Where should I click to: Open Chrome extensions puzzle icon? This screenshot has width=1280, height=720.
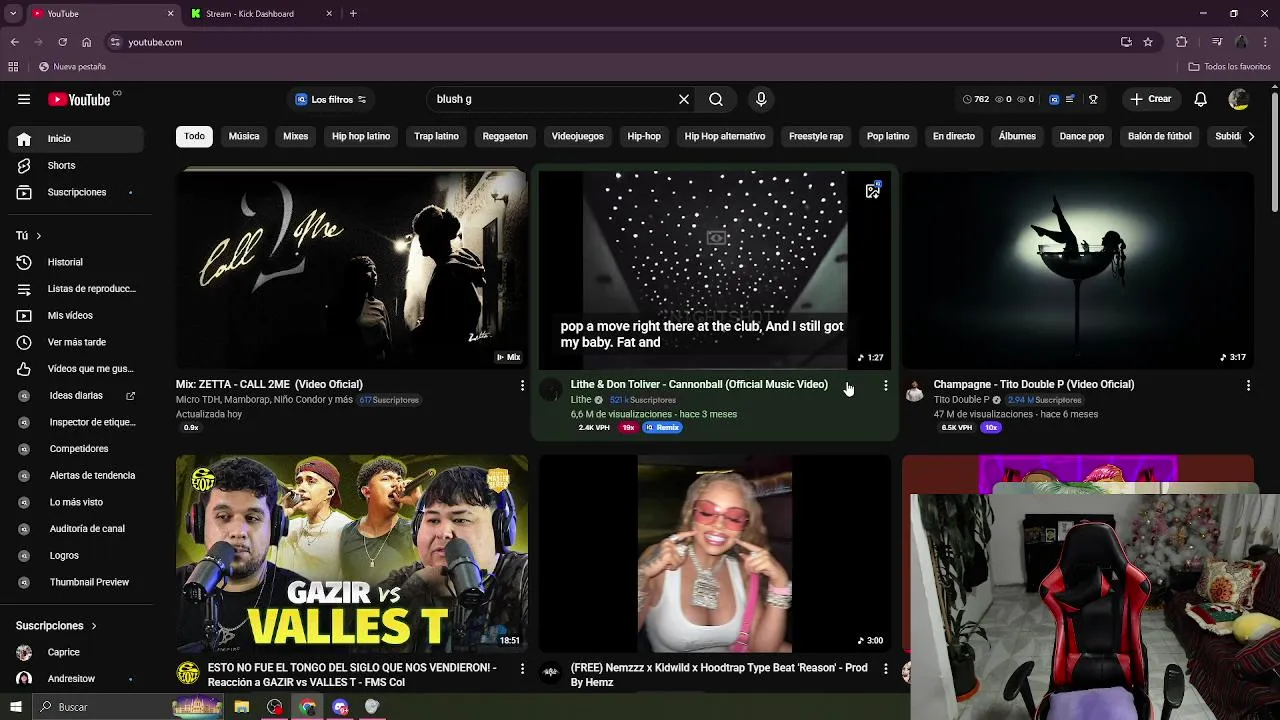(1182, 42)
